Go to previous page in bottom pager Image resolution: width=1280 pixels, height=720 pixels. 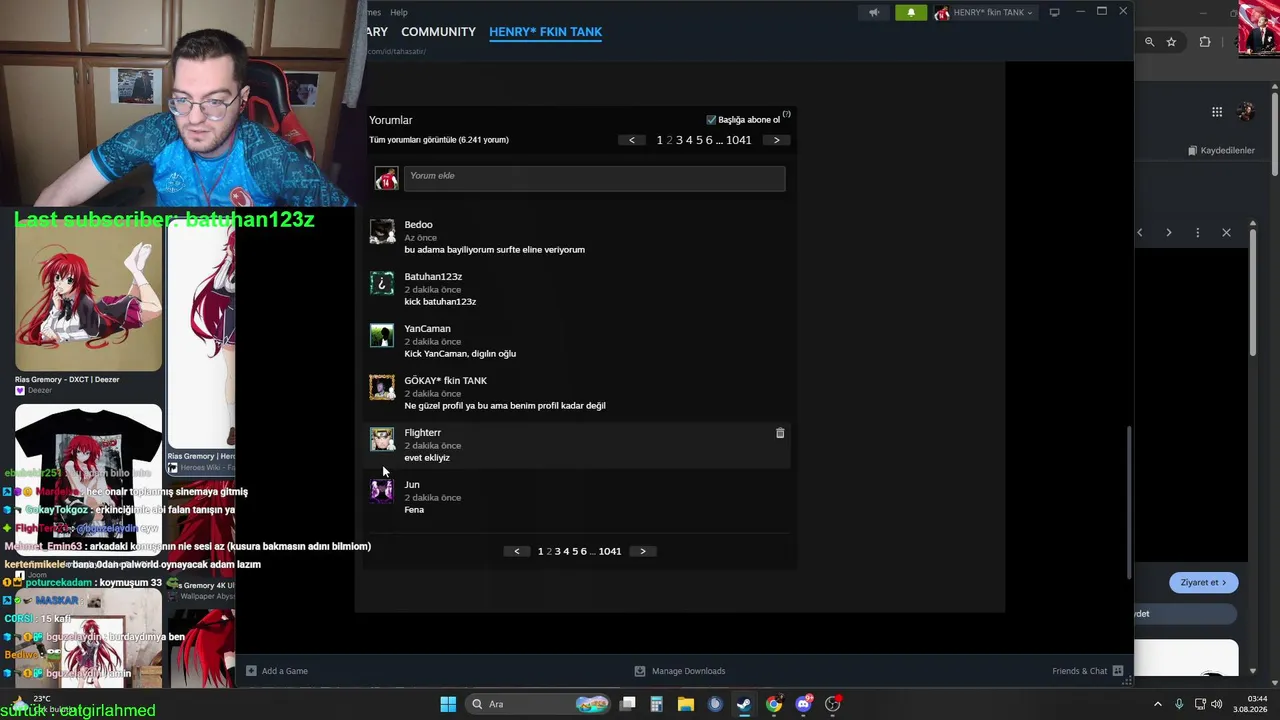(x=516, y=551)
